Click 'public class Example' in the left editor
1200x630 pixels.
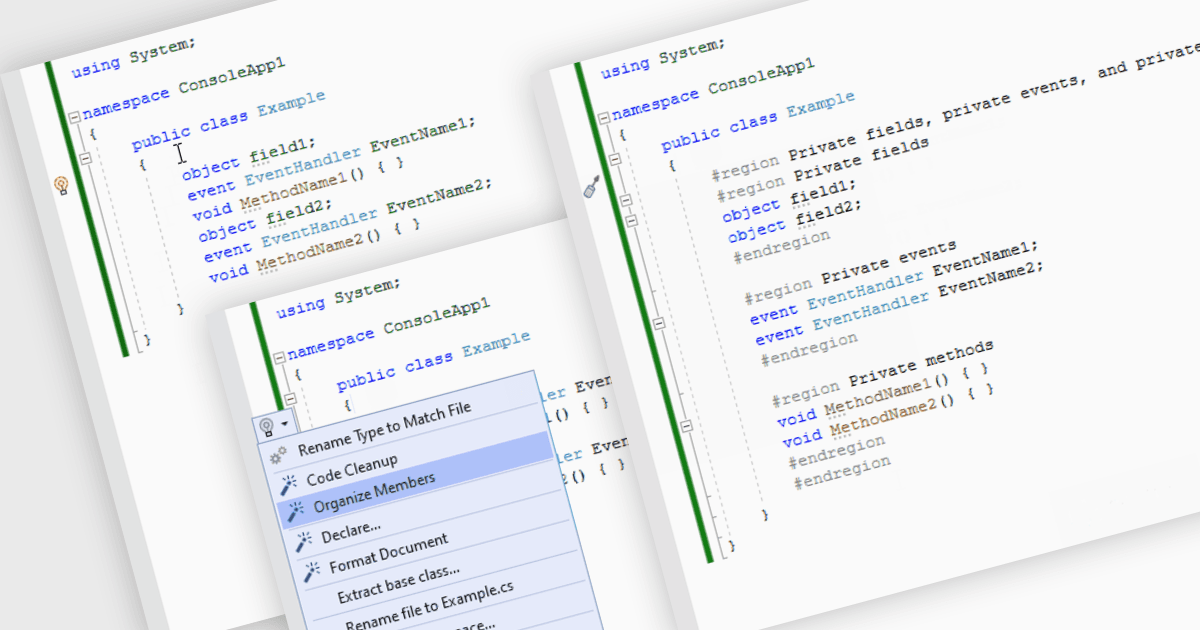tap(229, 120)
